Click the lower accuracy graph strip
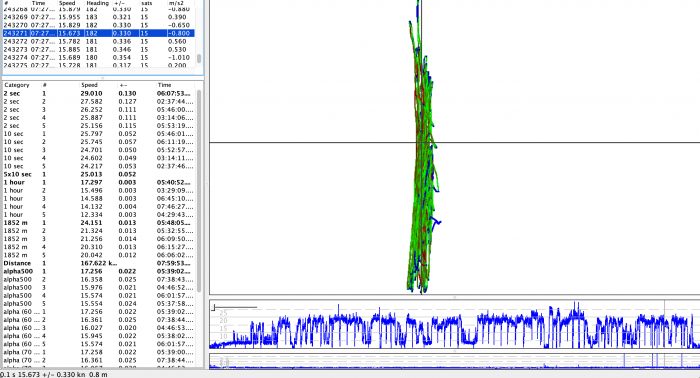 pyautogui.click(x=454, y=361)
